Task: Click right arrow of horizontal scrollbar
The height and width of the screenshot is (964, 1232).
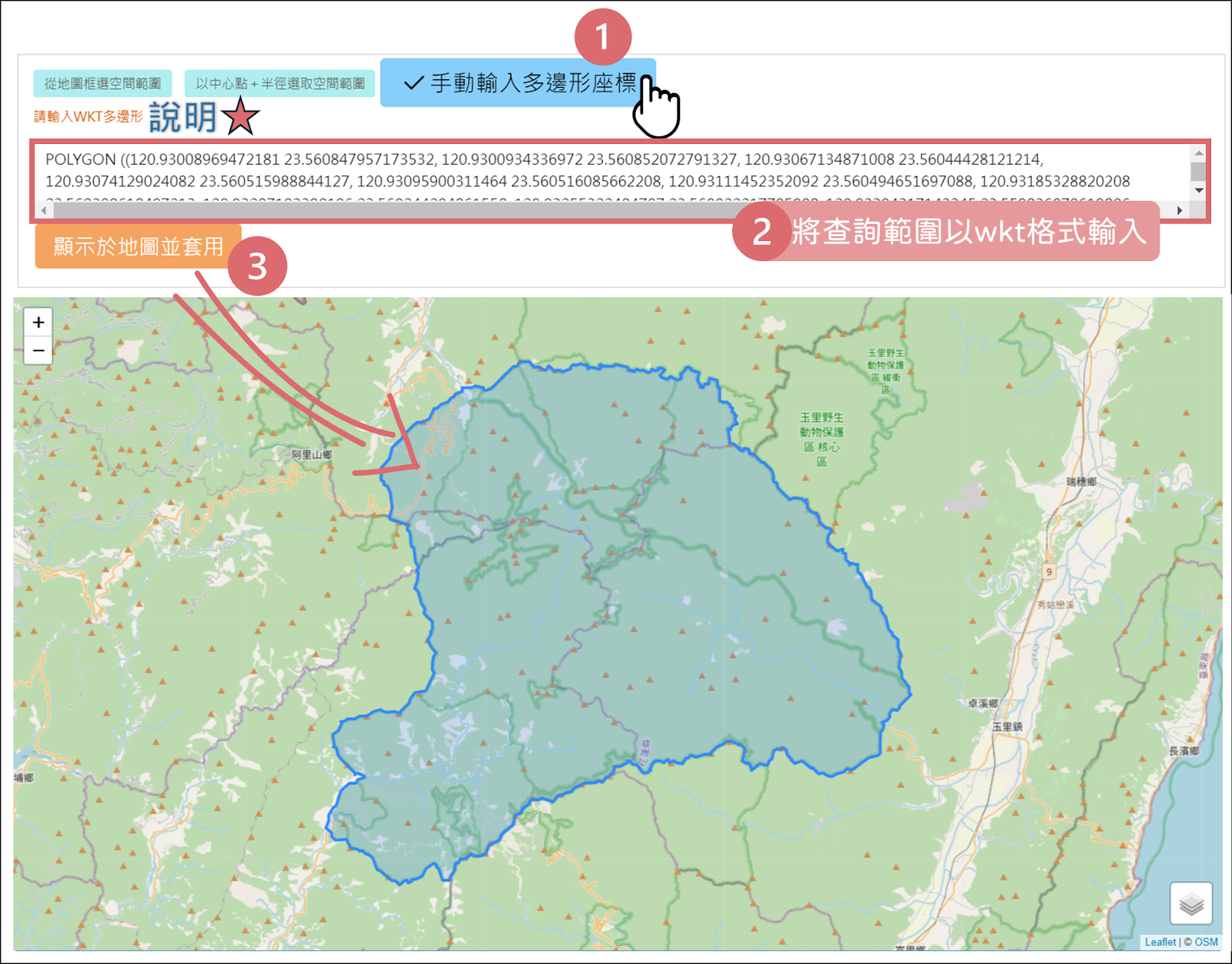Action: pos(1180,210)
